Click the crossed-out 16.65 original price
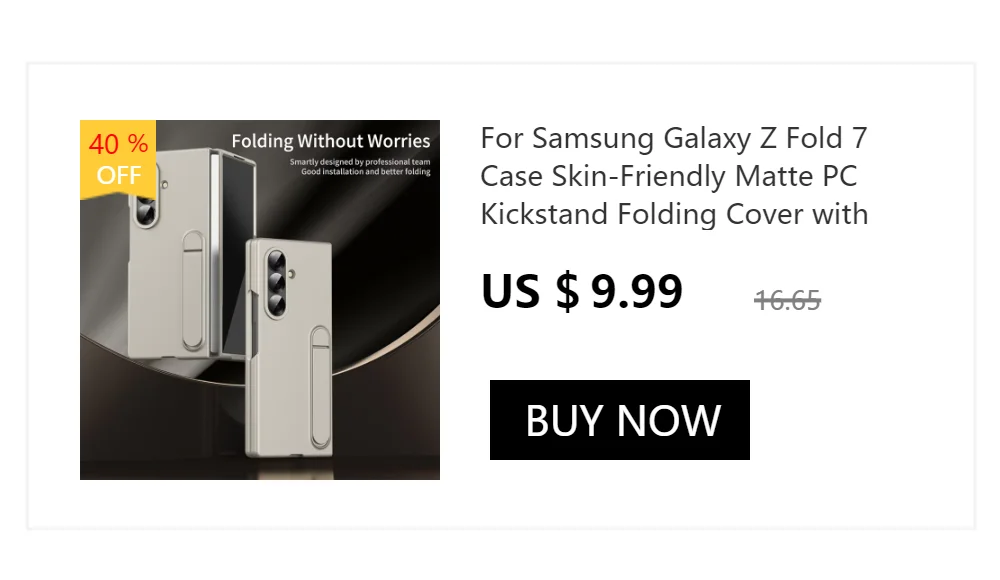 click(x=787, y=300)
